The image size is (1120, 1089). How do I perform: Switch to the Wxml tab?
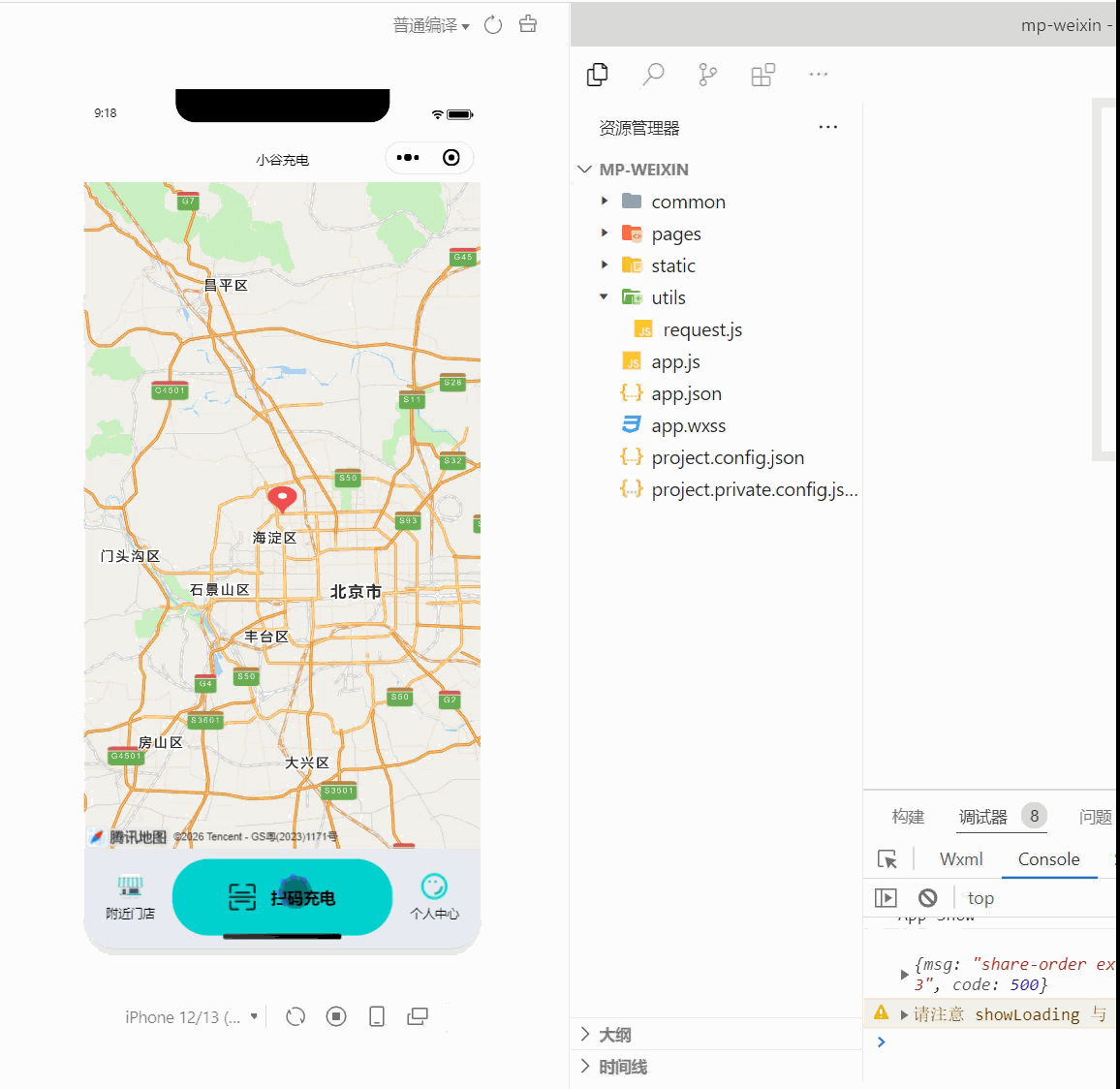point(961,859)
